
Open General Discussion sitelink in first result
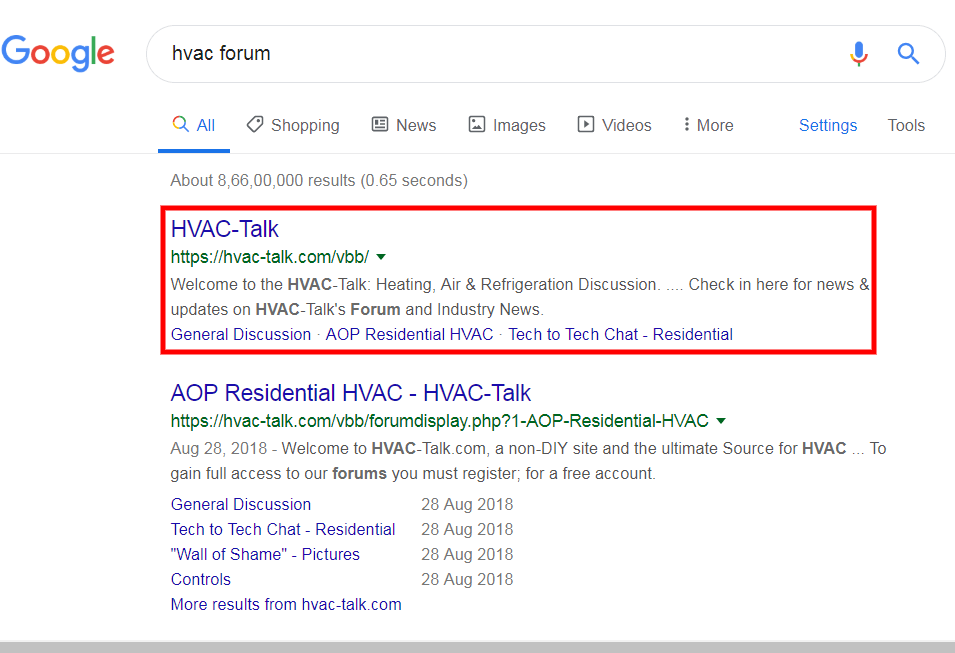pyautogui.click(x=241, y=334)
